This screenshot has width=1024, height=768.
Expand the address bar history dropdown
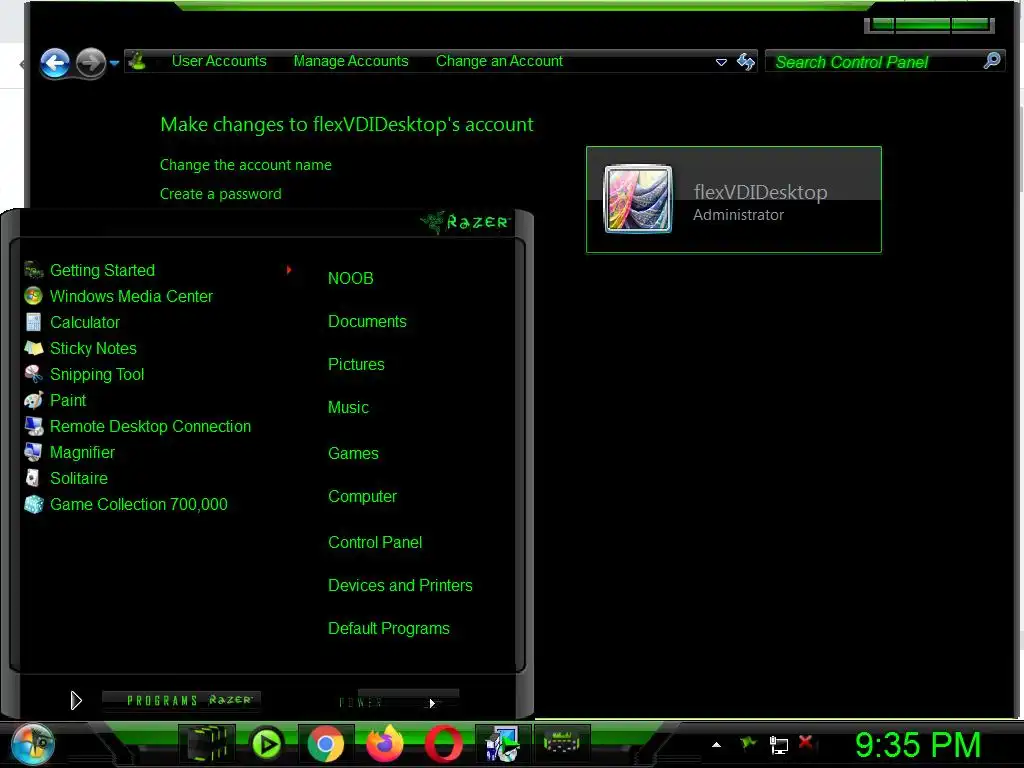click(721, 63)
